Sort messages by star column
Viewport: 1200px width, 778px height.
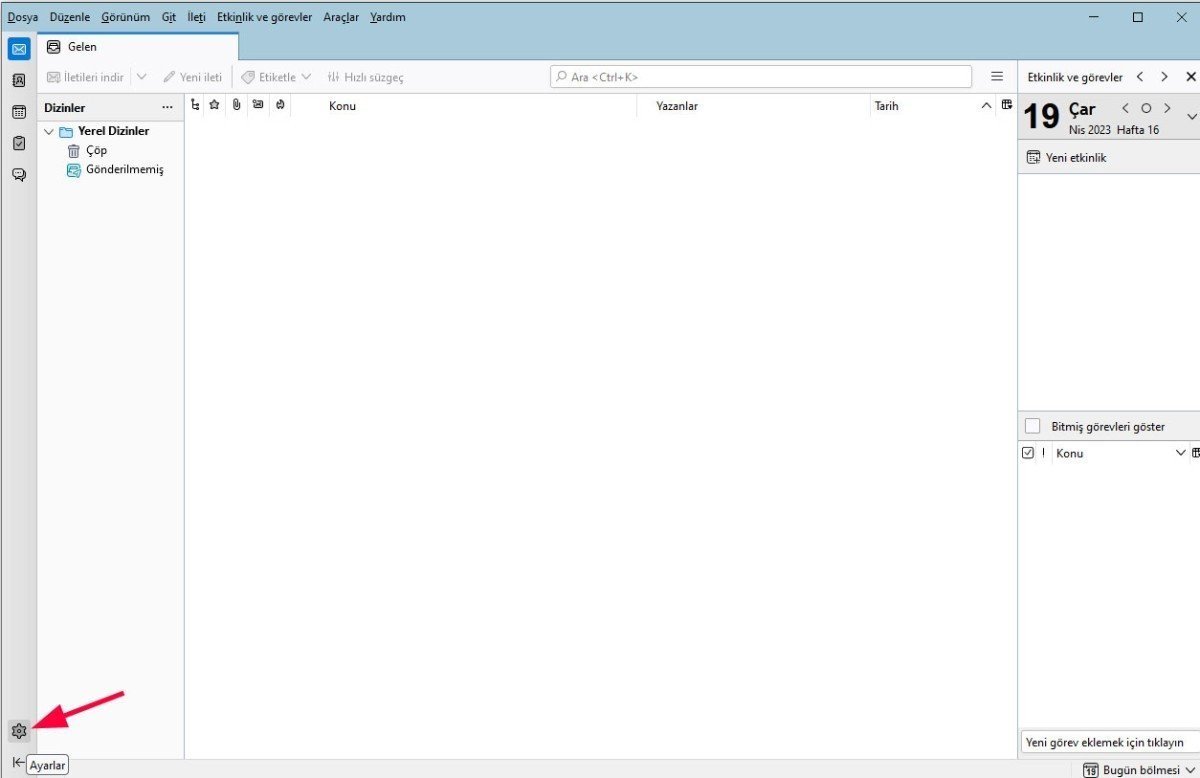point(215,104)
